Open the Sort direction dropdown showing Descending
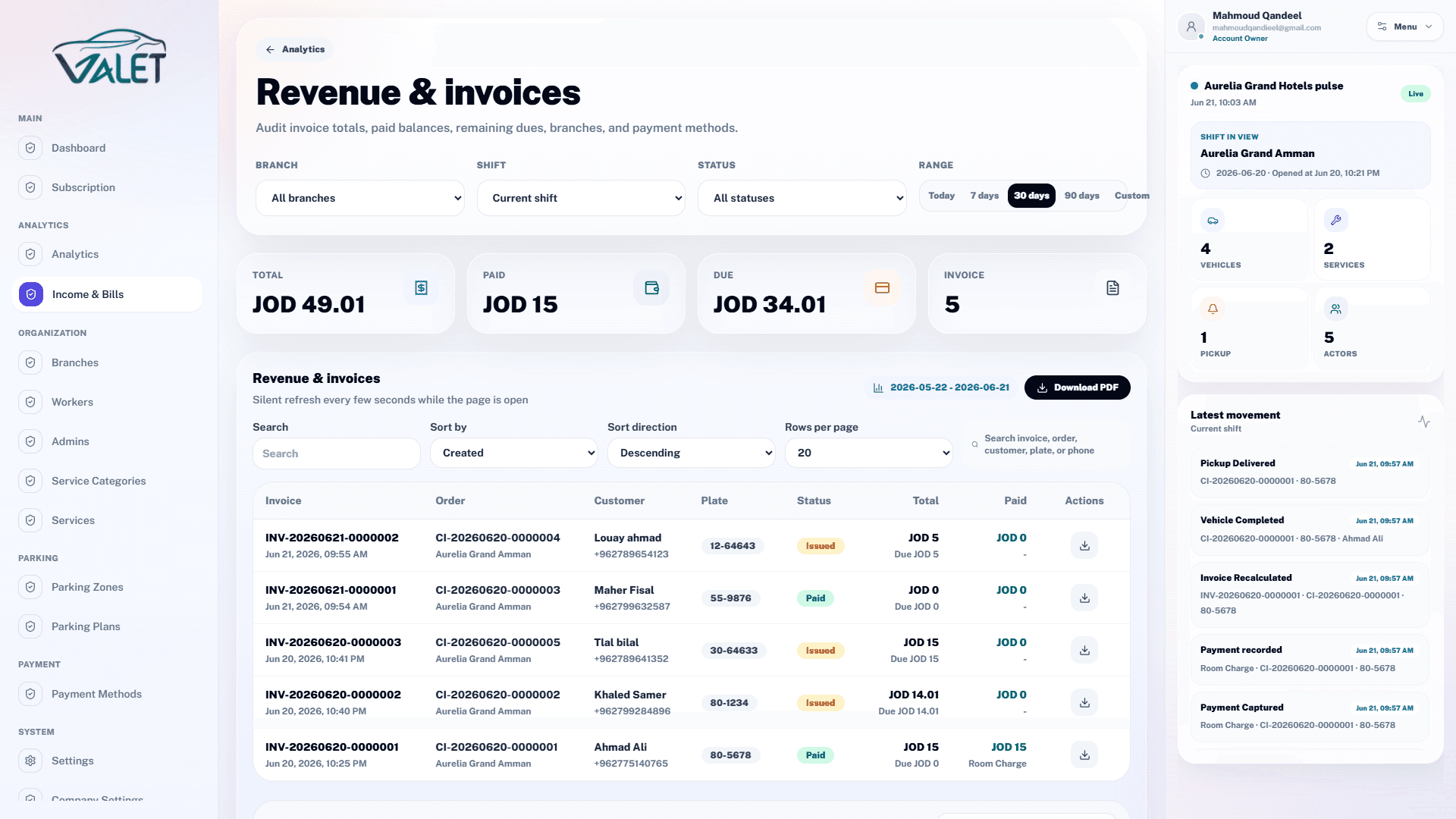Viewport: 1456px width, 819px height. pos(692,453)
